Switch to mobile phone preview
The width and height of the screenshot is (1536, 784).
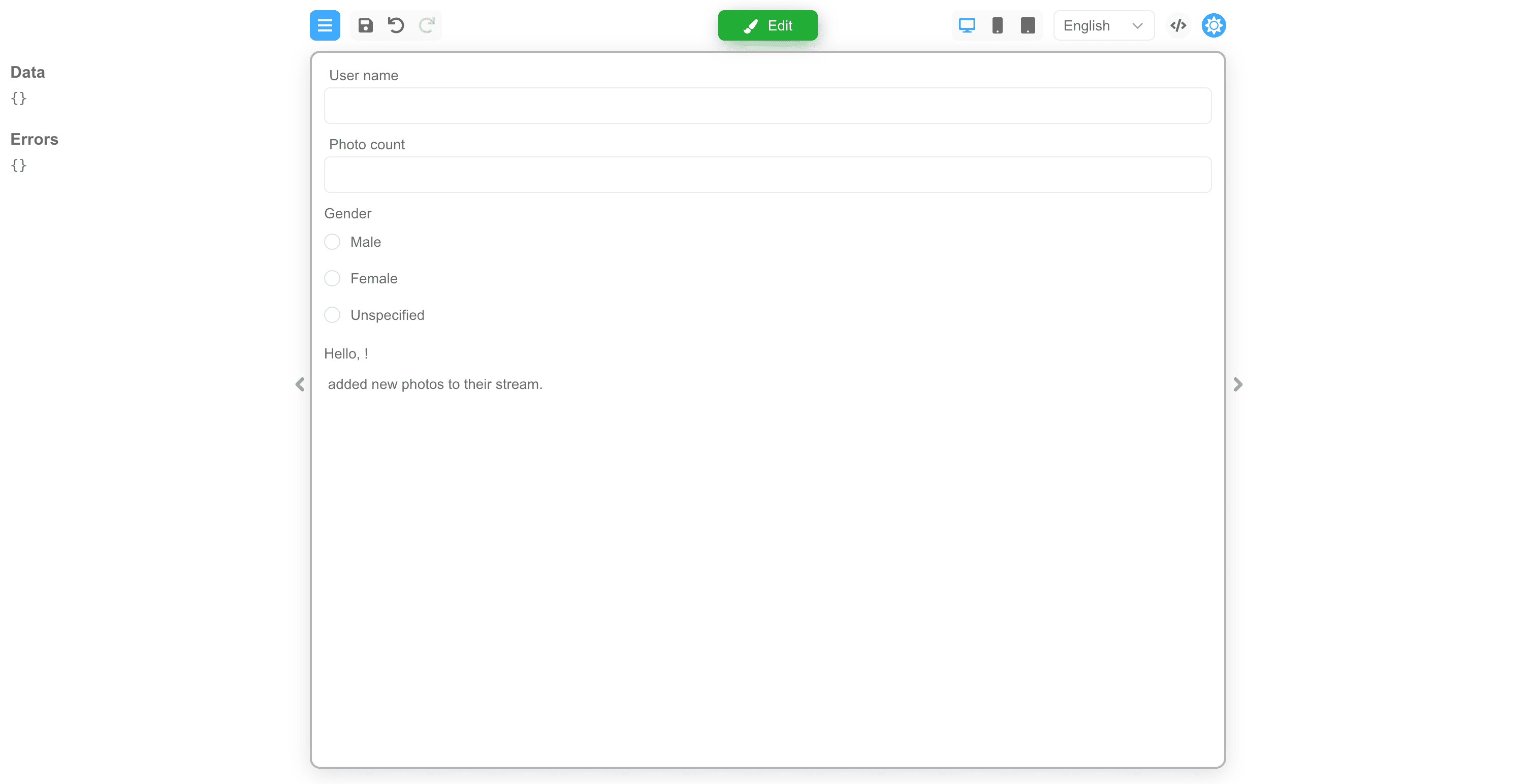coord(997,25)
